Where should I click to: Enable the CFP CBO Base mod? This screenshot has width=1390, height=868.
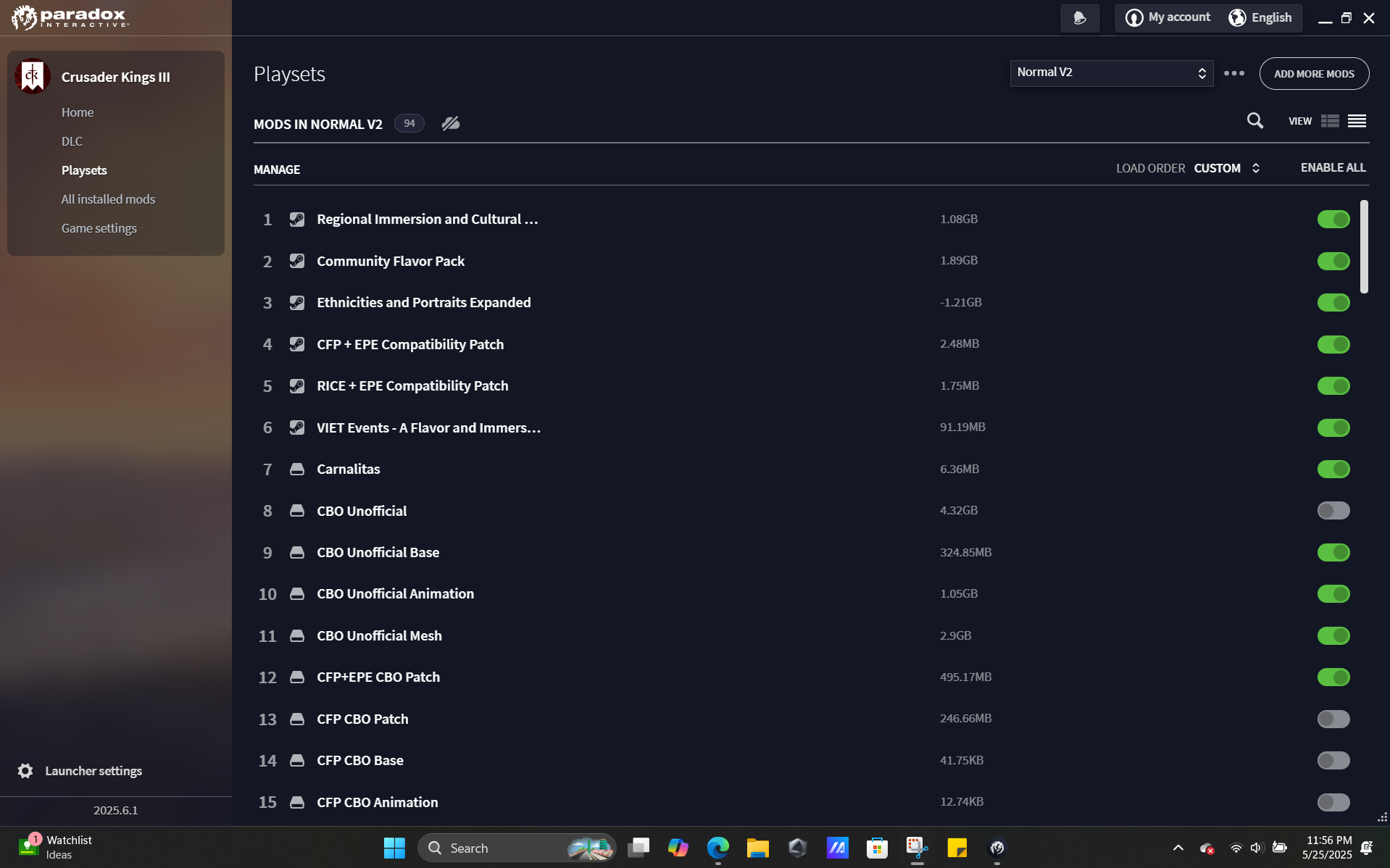pos(1333,760)
